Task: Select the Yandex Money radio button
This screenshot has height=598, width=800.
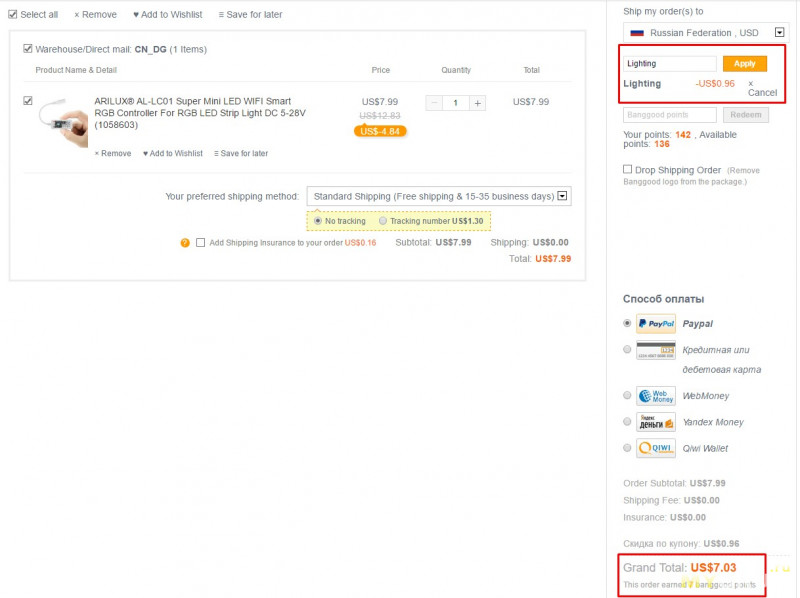Action: (627, 421)
